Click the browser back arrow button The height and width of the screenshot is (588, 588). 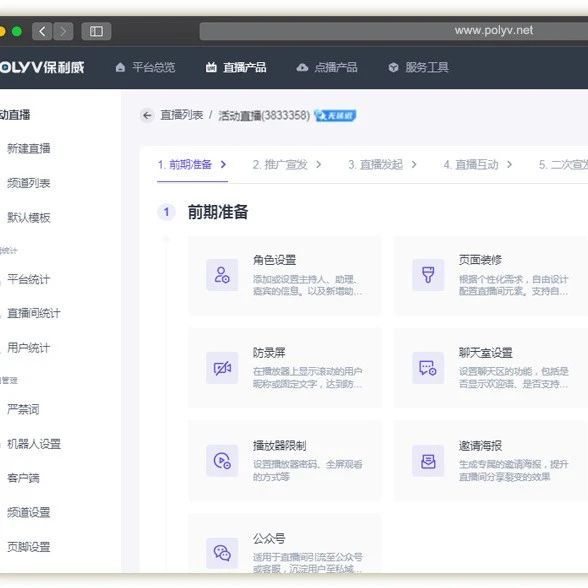click(42, 31)
